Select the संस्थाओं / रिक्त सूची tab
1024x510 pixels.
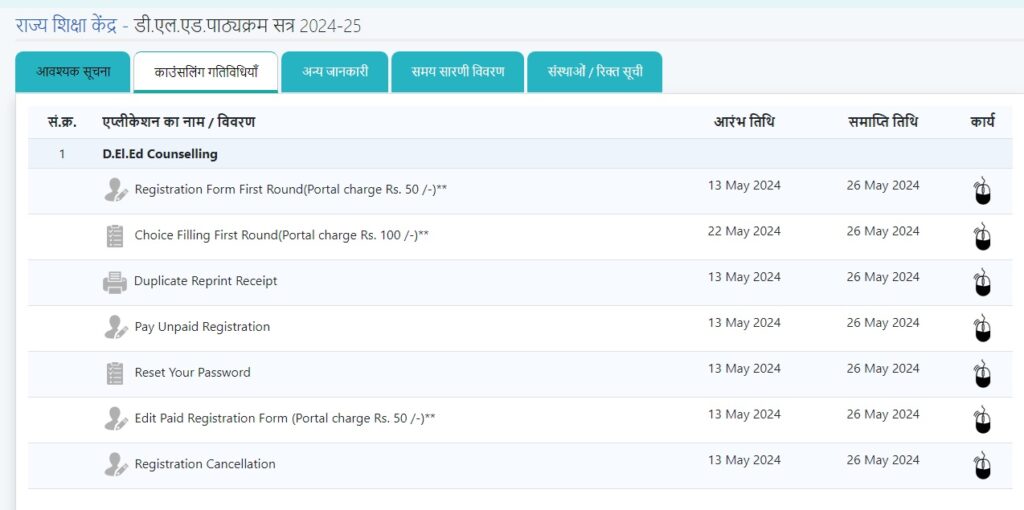[x=594, y=72]
